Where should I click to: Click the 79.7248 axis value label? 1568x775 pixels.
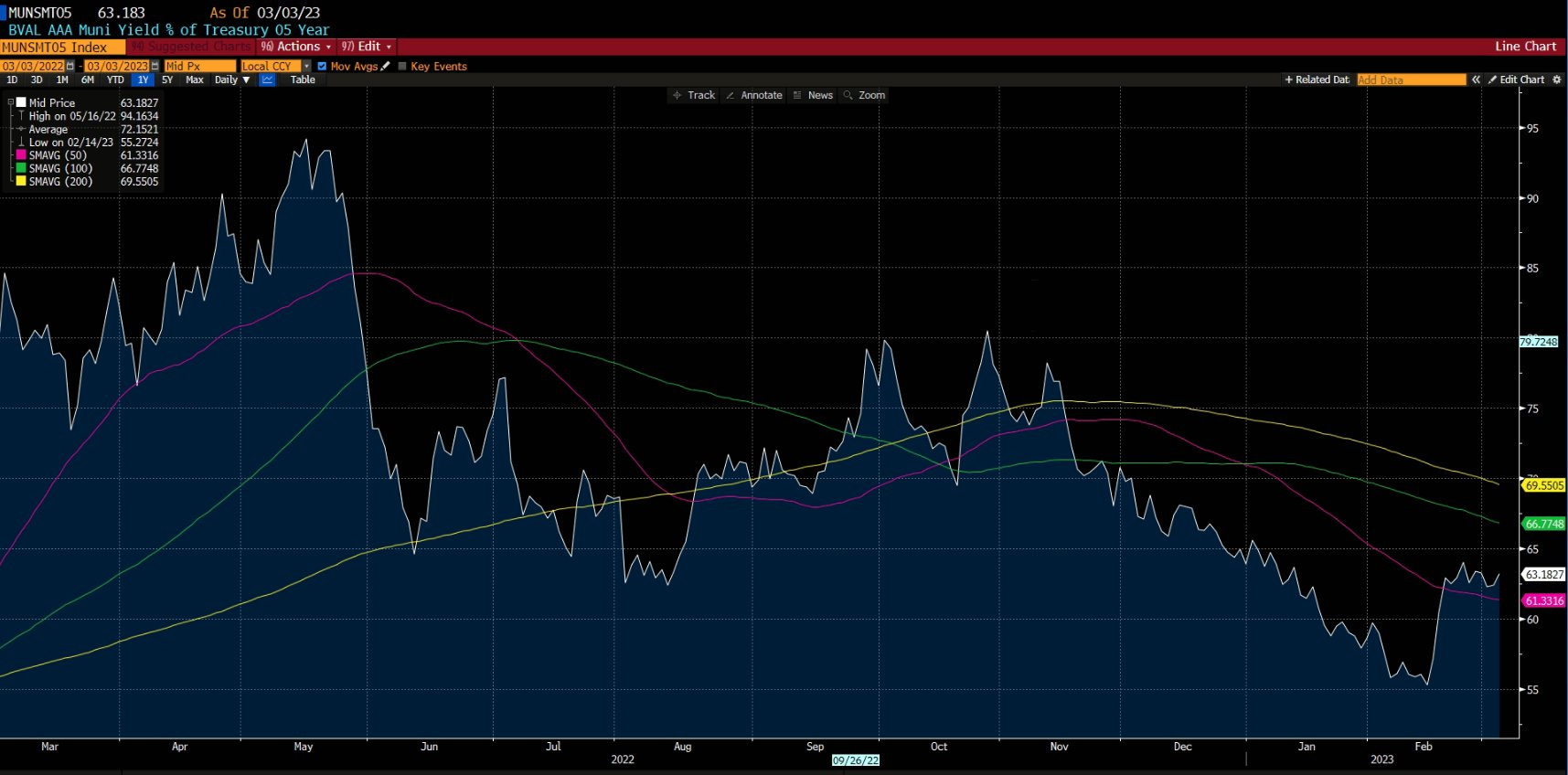1538,342
